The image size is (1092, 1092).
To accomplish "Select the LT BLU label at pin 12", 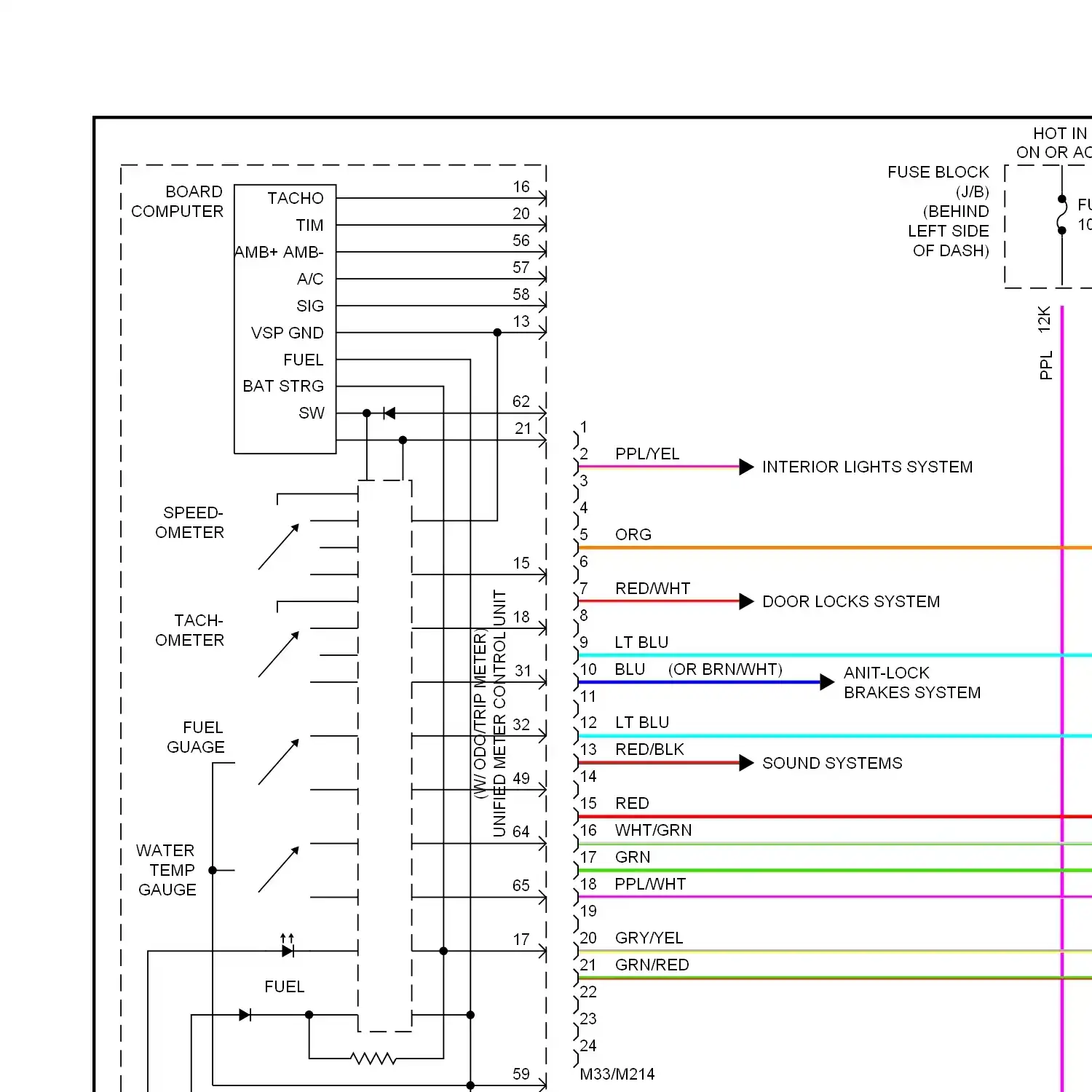I will (x=642, y=722).
